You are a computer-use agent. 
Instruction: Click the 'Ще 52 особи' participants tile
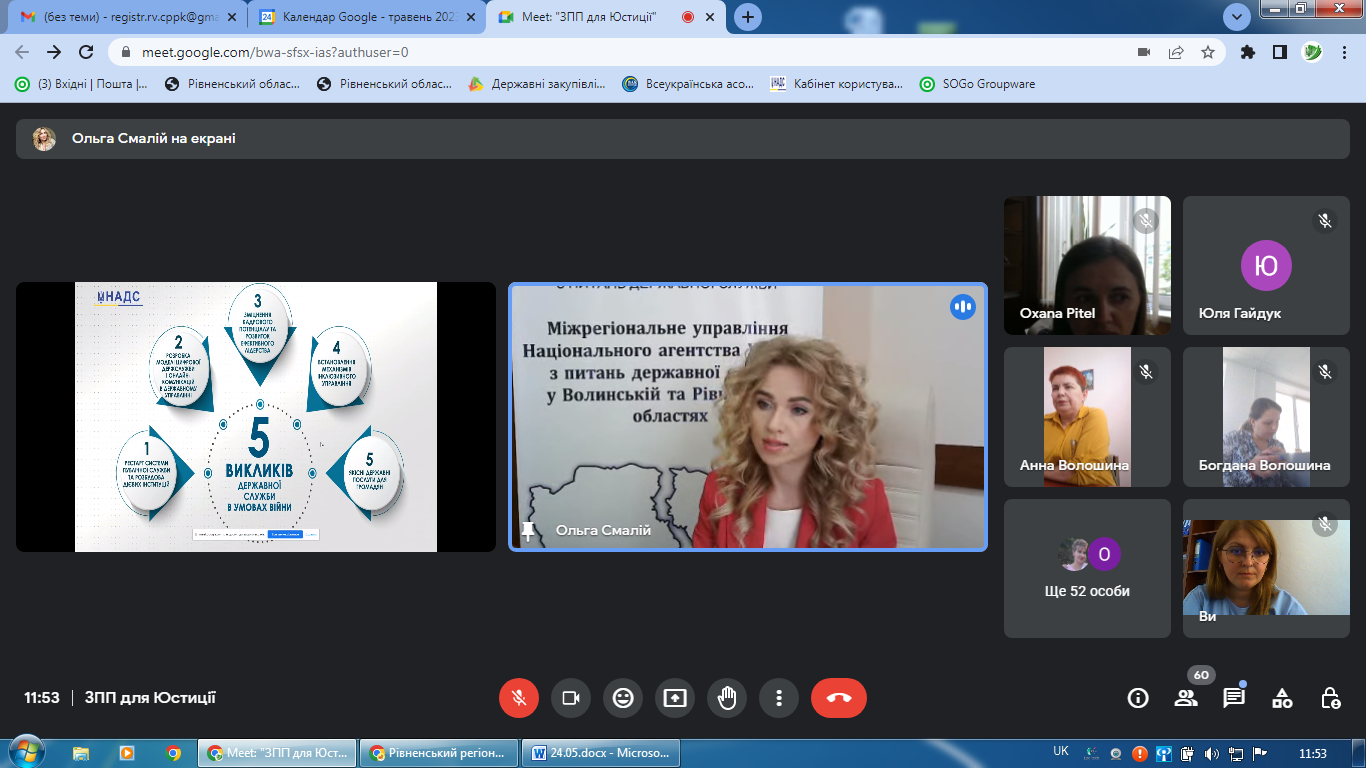tap(1087, 568)
